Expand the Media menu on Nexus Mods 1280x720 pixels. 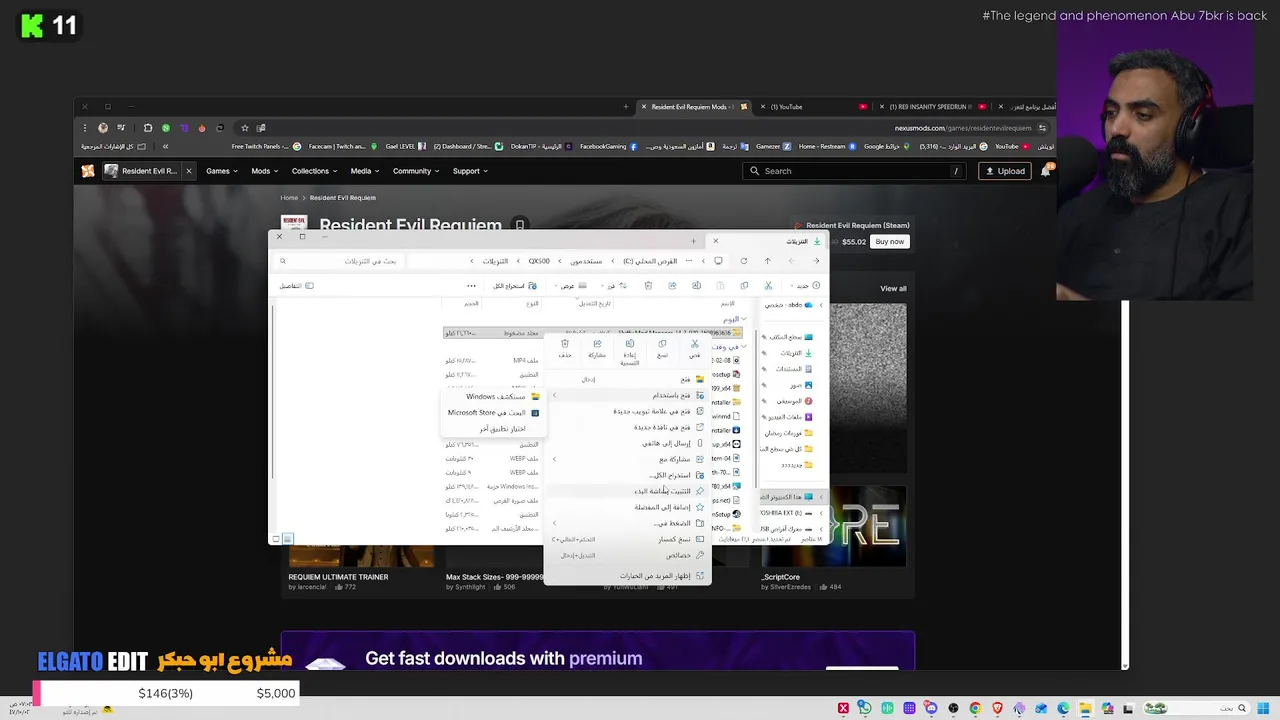point(365,171)
